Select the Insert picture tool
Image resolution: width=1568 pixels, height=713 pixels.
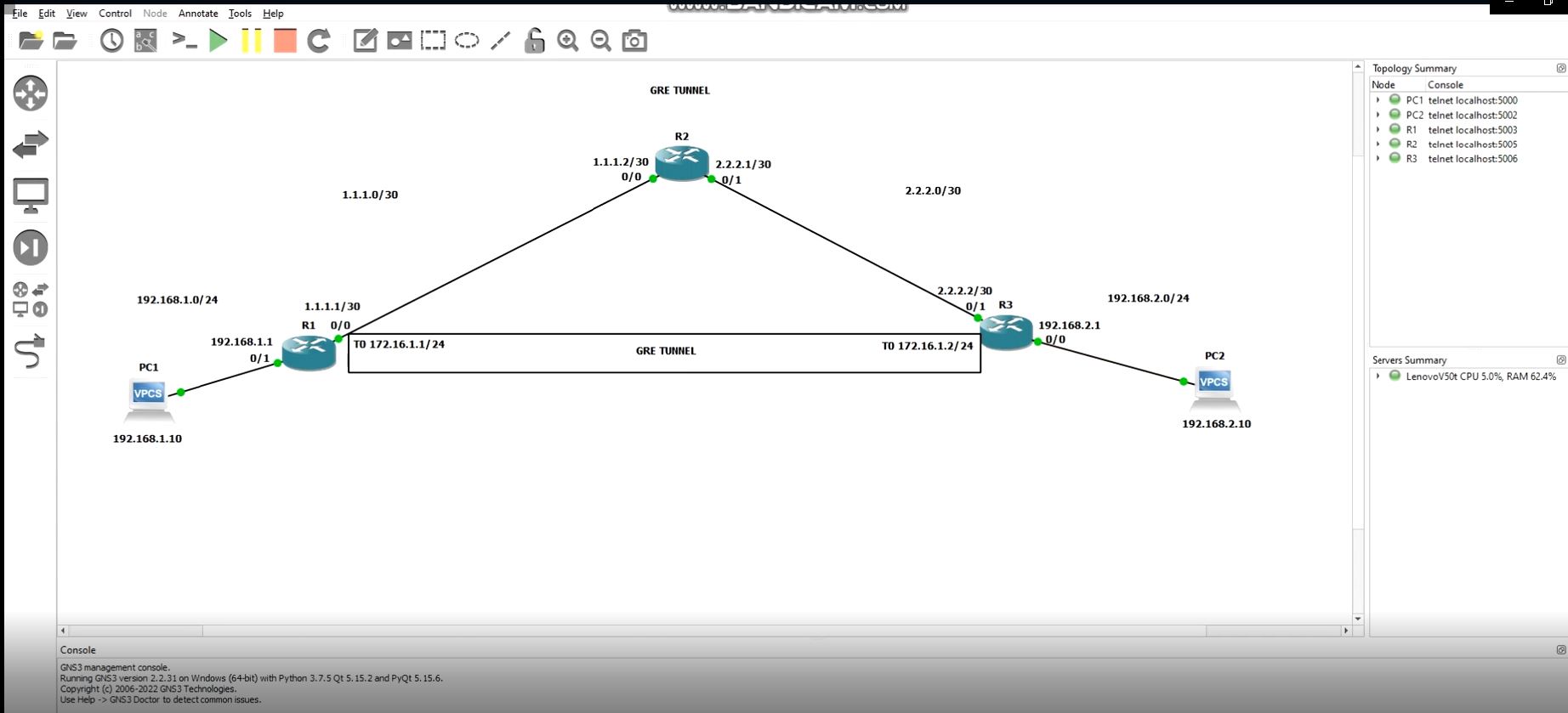pos(399,40)
